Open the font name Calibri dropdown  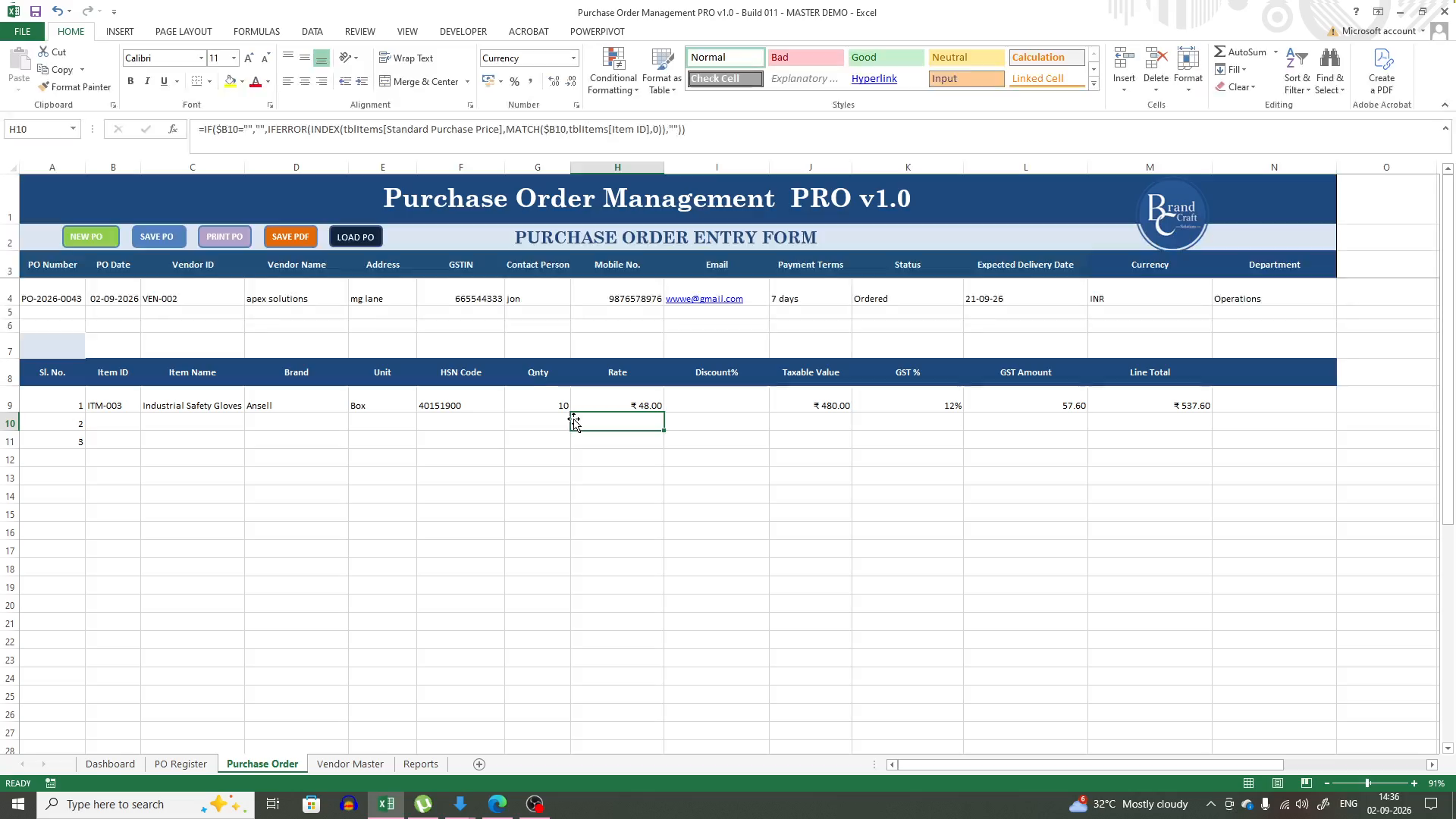(201, 58)
